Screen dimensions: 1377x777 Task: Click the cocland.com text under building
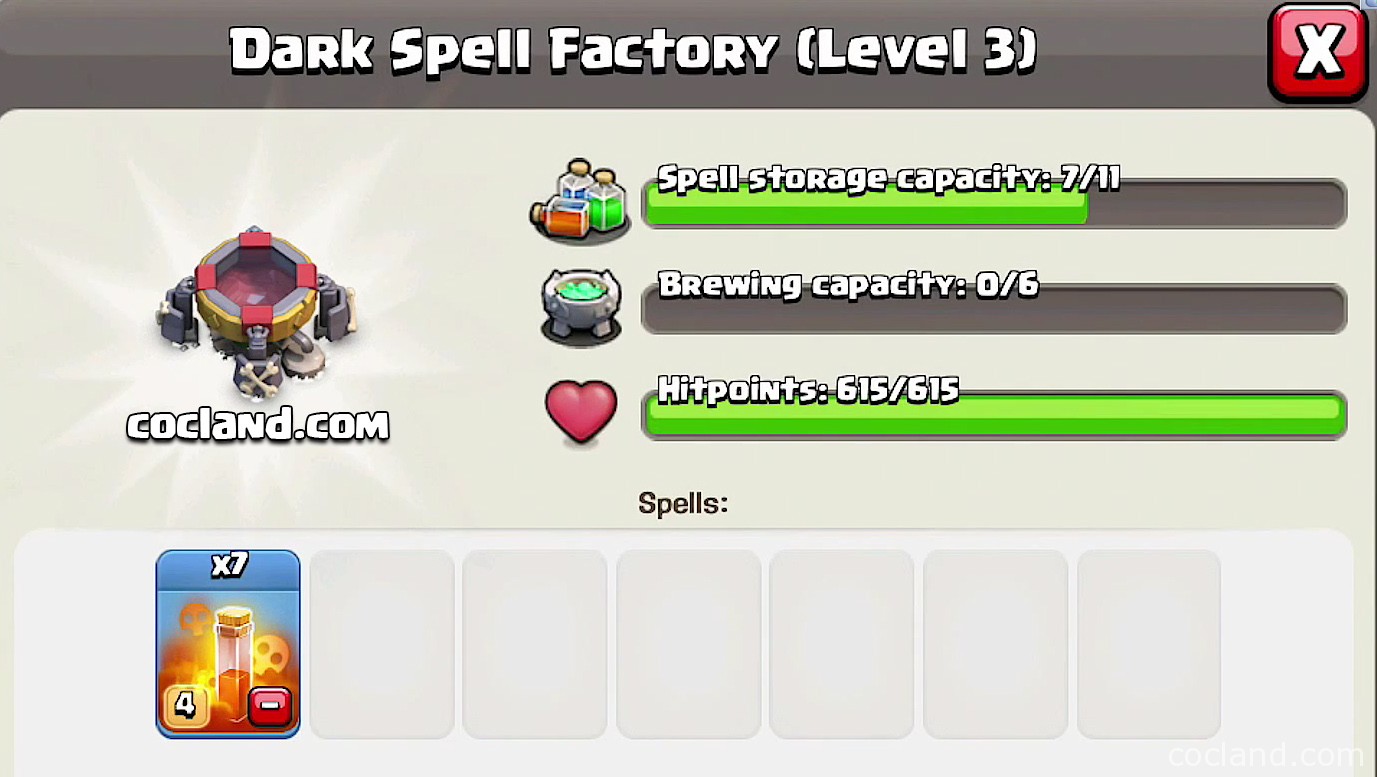pos(258,426)
